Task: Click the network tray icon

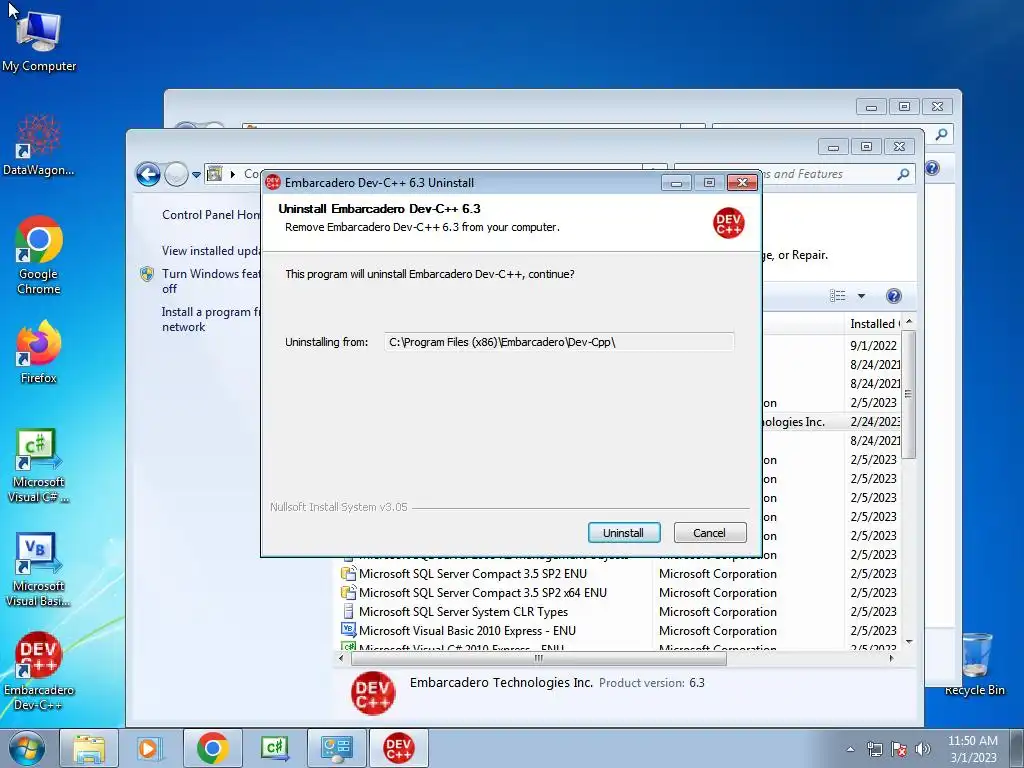Action: pos(874,749)
